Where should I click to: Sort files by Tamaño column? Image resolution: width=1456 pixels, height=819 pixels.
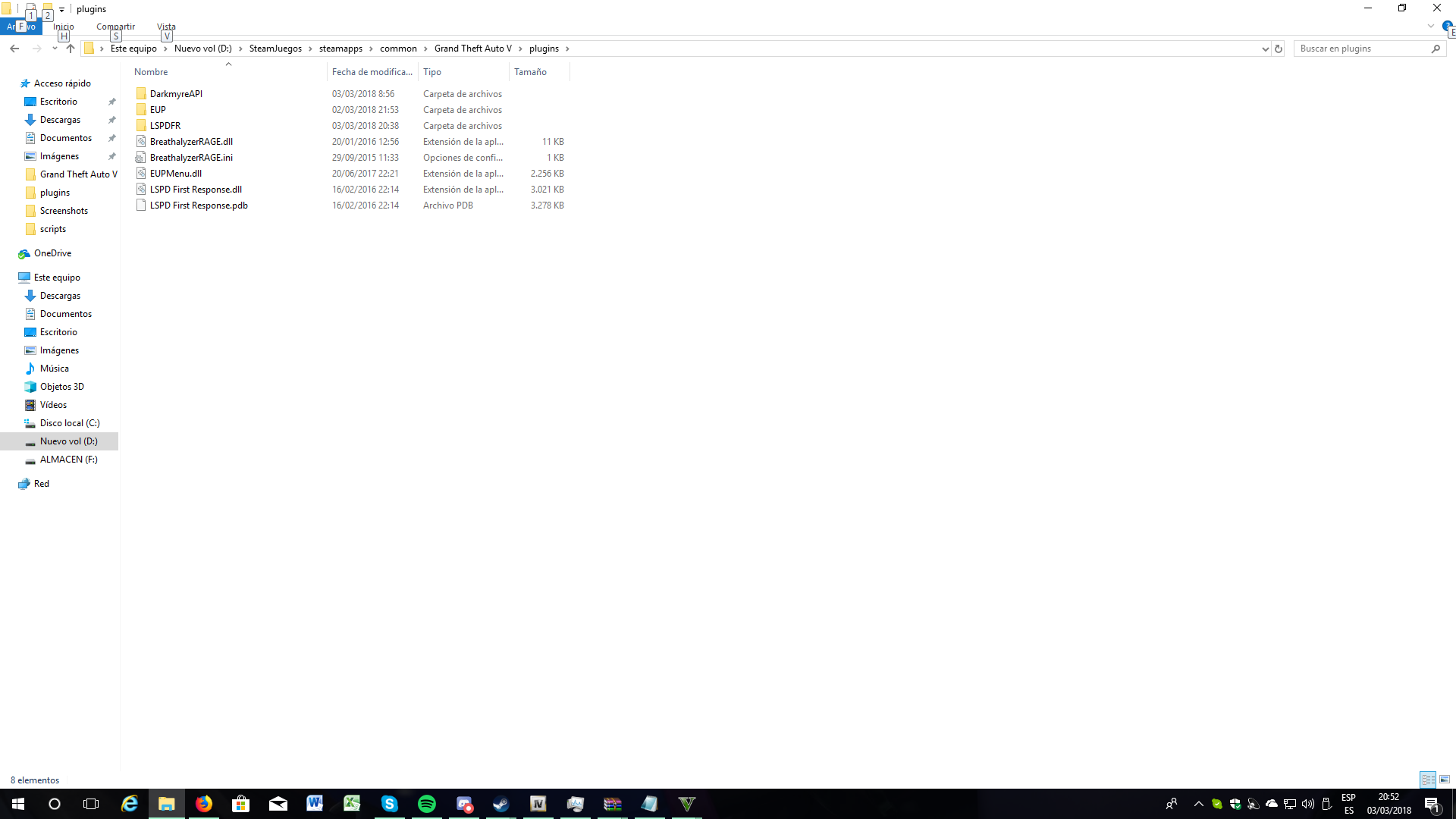click(530, 72)
